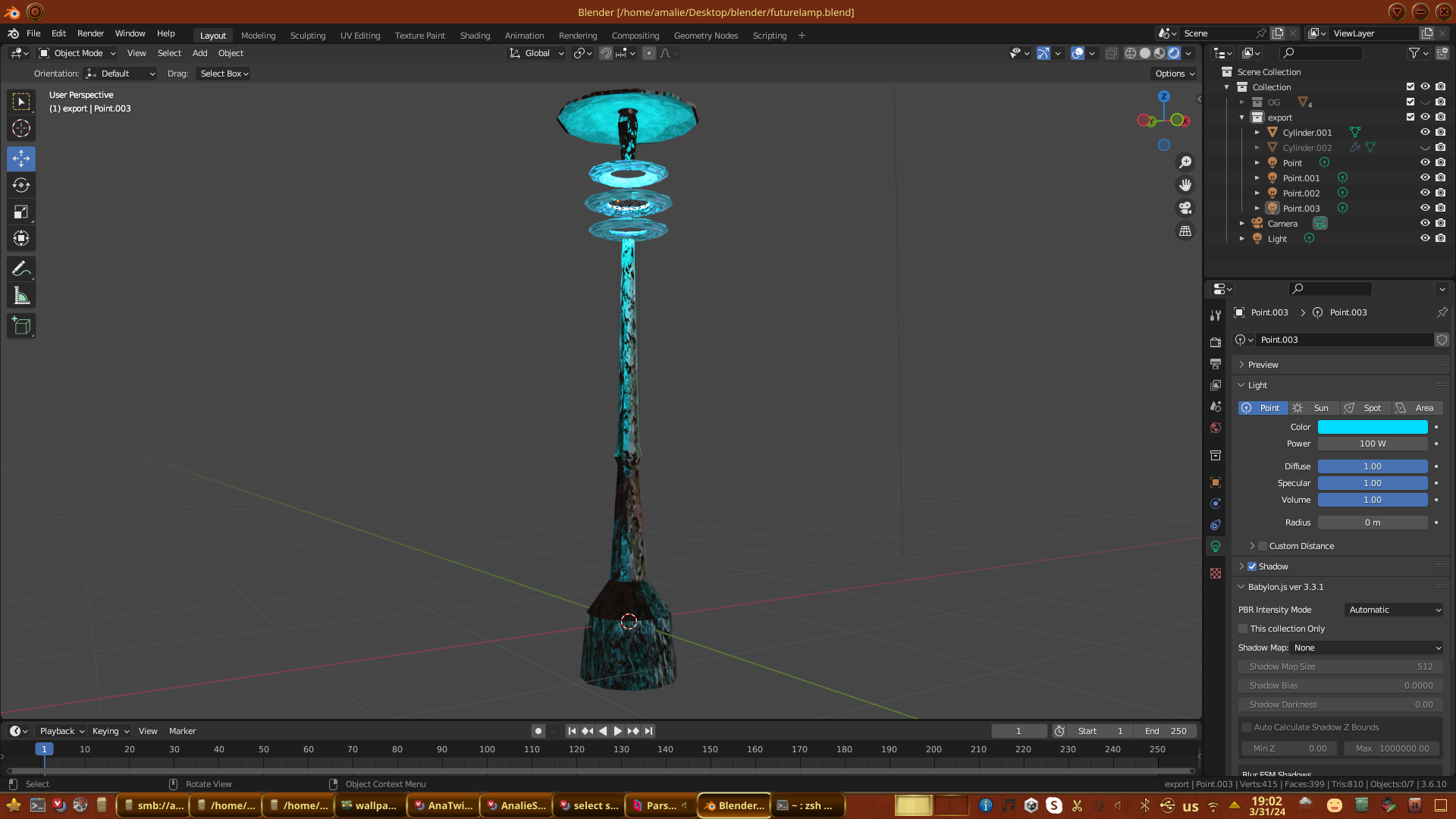Select the Measure ruler tool
The height and width of the screenshot is (819, 1456).
click(x=21, y=297)
